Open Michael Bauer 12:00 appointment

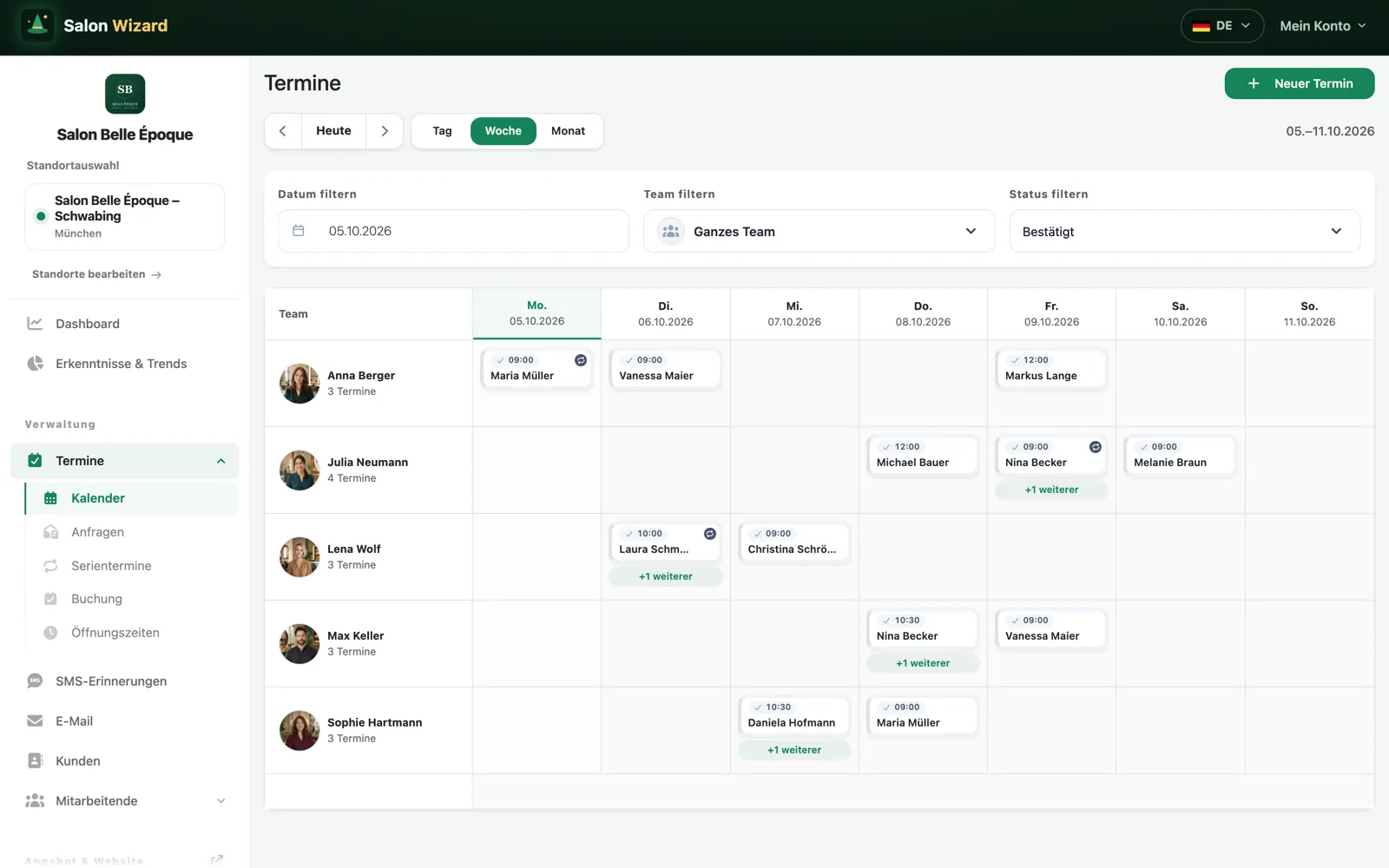point(923,455)
